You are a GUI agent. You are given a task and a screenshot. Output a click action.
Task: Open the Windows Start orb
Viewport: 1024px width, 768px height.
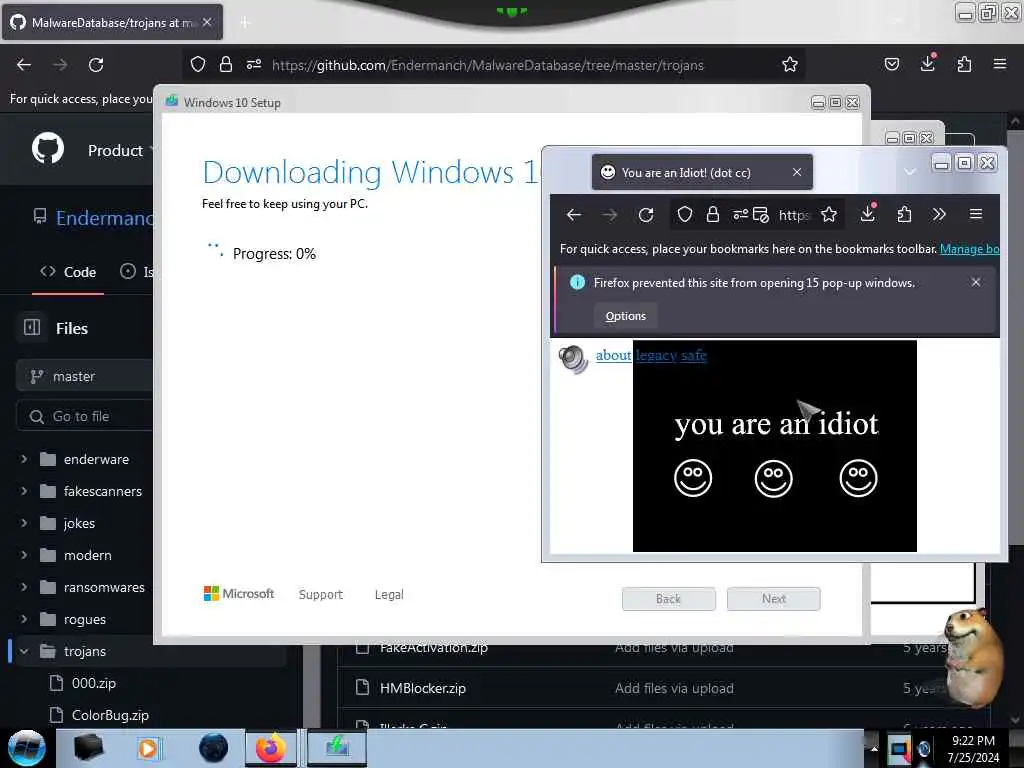pyautogui.click(x=27, y=748)
